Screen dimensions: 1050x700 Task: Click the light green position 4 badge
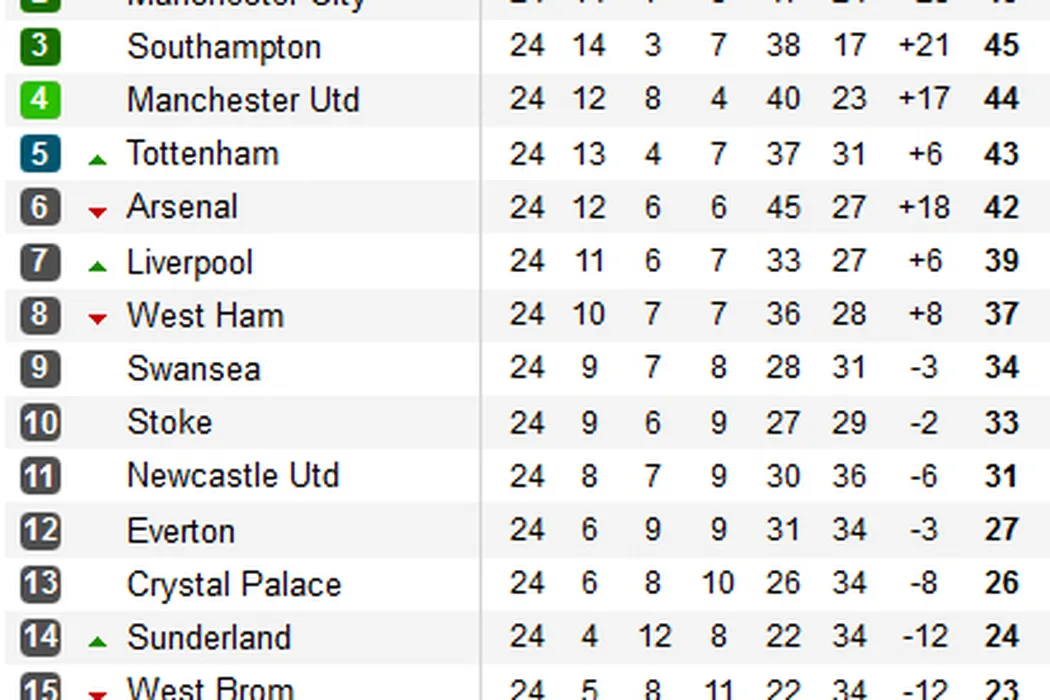pos(40,100)
